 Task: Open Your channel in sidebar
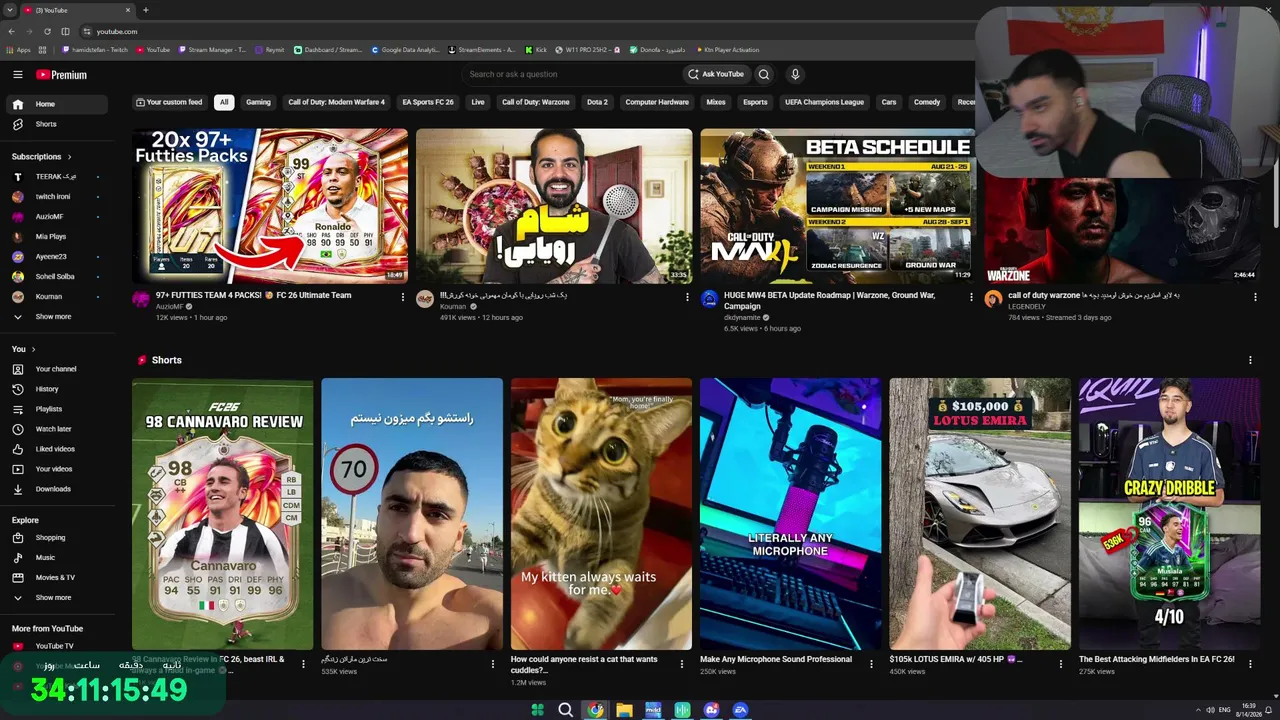coord(56,369)
